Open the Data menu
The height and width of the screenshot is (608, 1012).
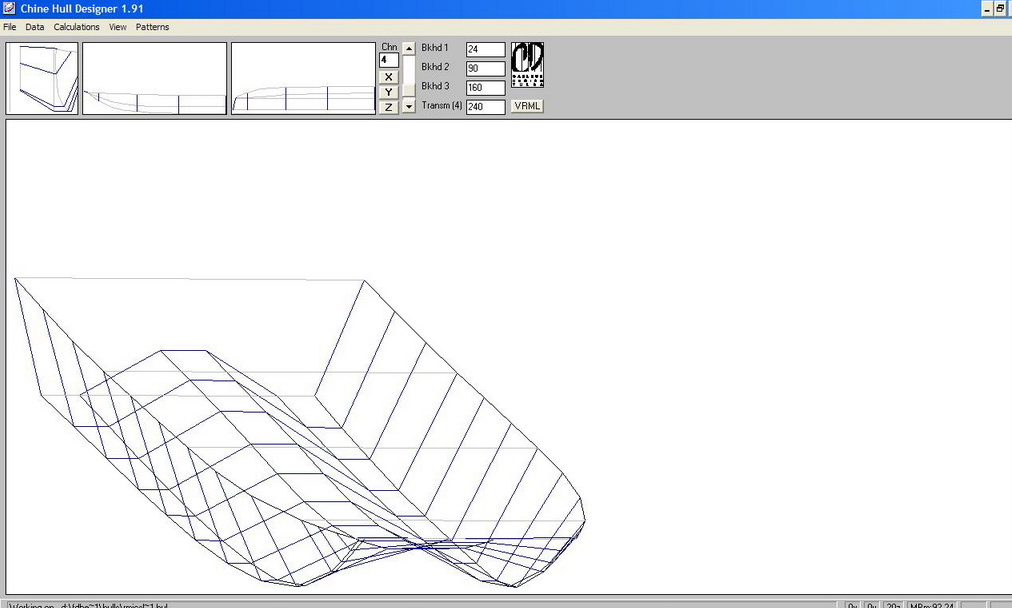35,27
